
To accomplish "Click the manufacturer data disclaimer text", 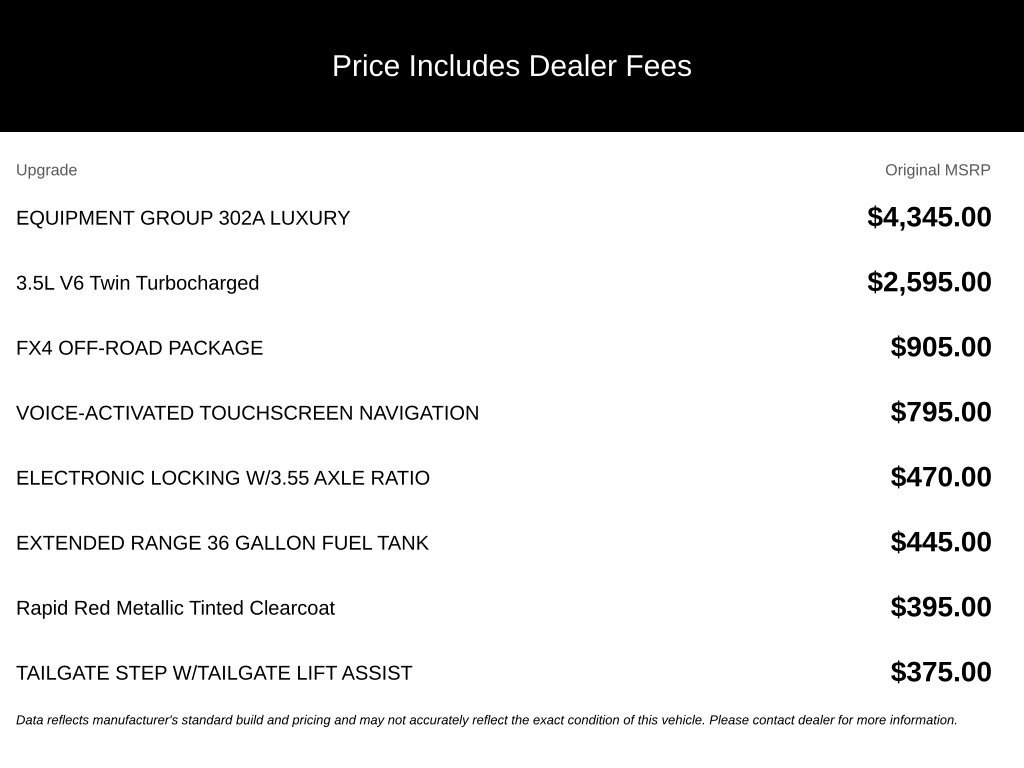I will [487, 720].
